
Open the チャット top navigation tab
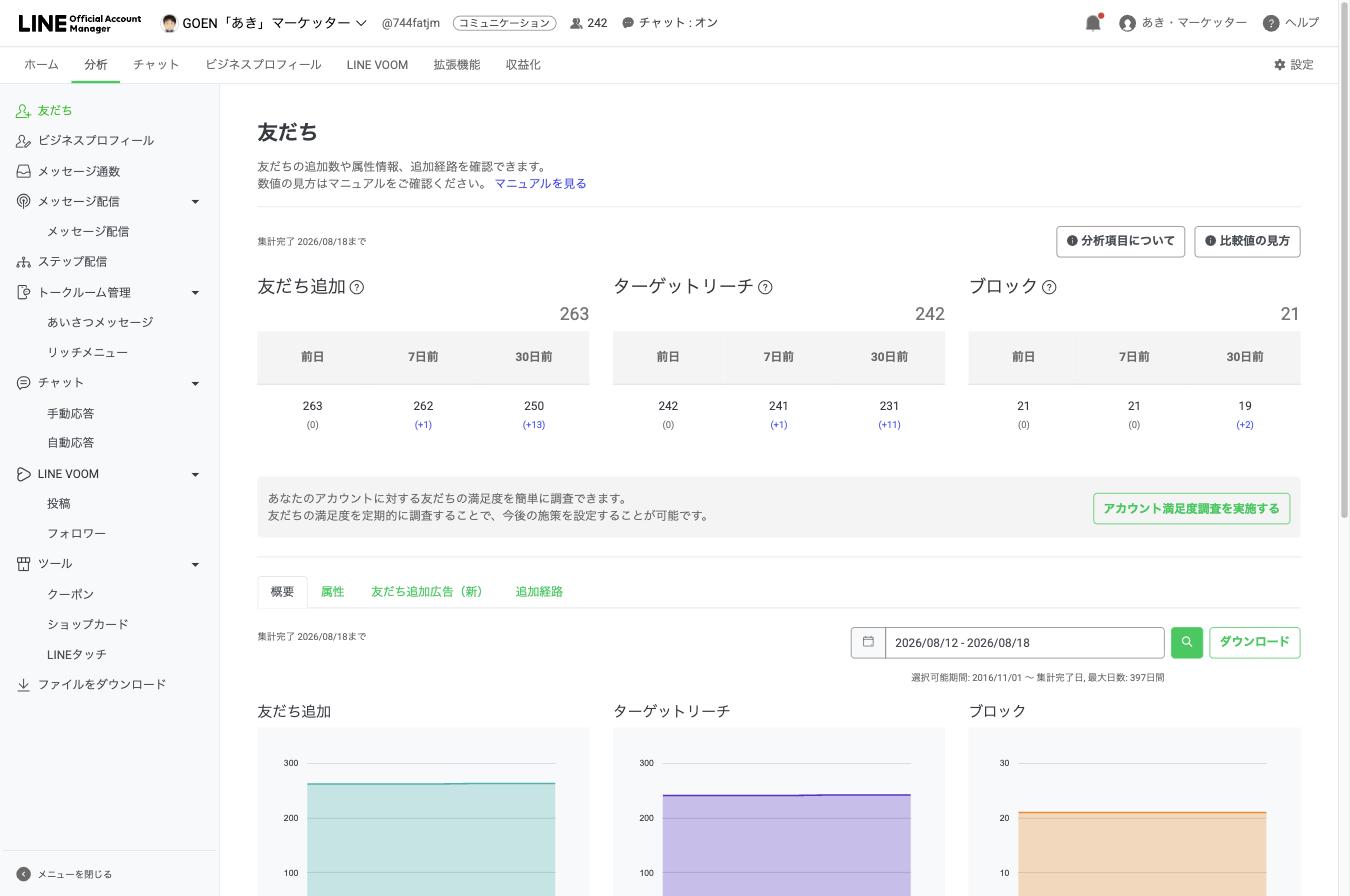click(x=156, y=65)
